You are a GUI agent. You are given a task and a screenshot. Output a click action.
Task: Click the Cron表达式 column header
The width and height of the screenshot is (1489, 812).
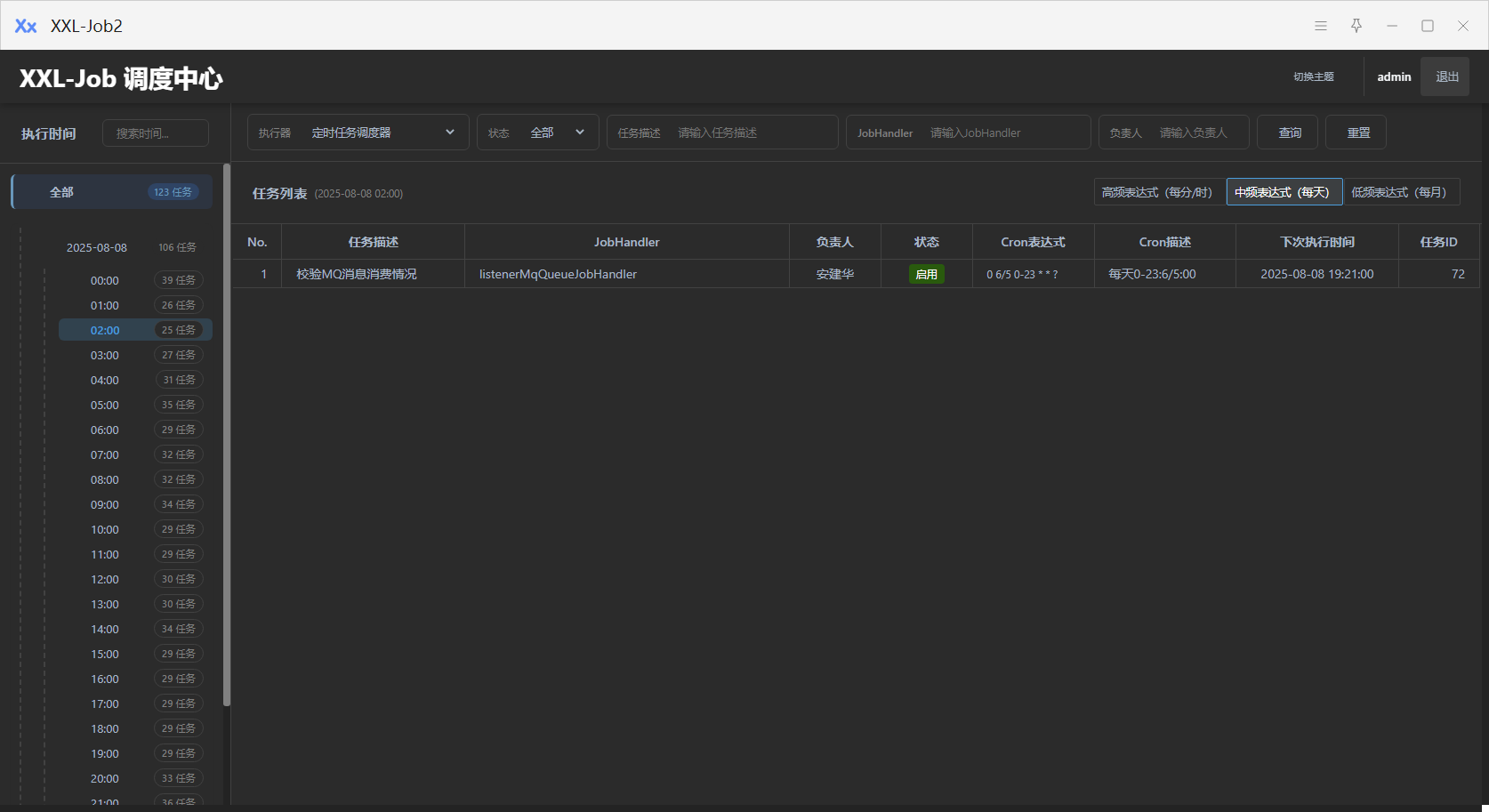[1033, 242]
